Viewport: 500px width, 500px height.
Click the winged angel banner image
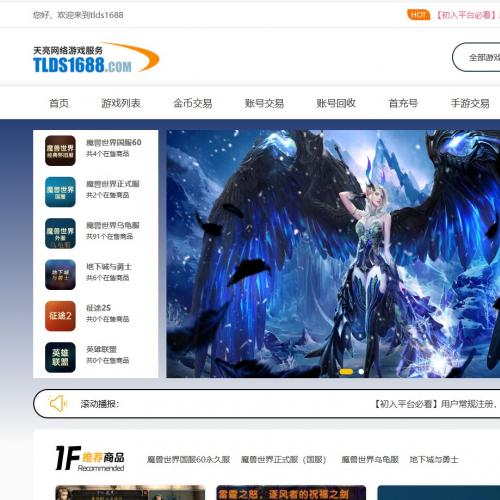click(x=333, y=253)
